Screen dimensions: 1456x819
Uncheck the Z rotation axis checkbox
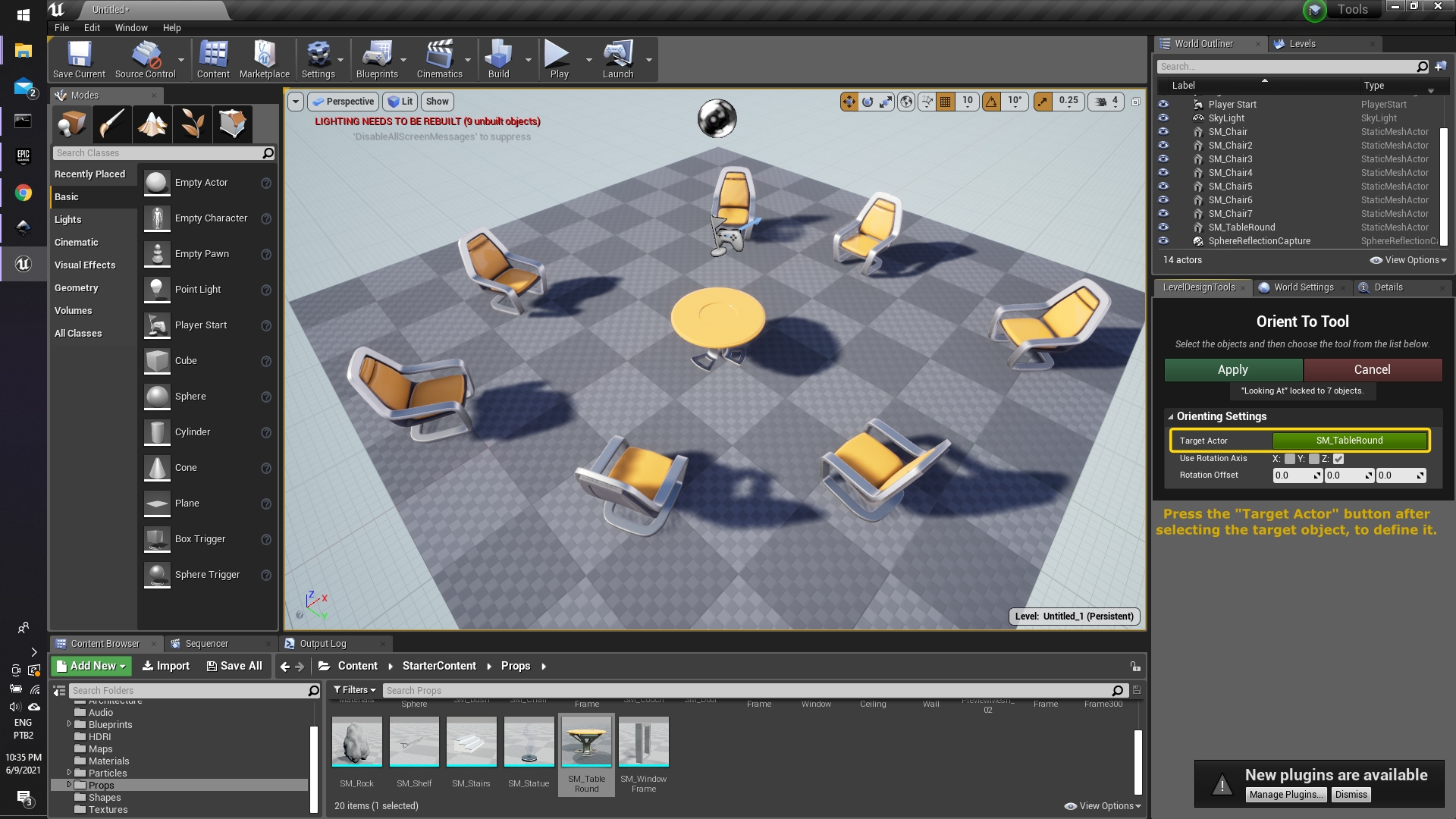1338,459
